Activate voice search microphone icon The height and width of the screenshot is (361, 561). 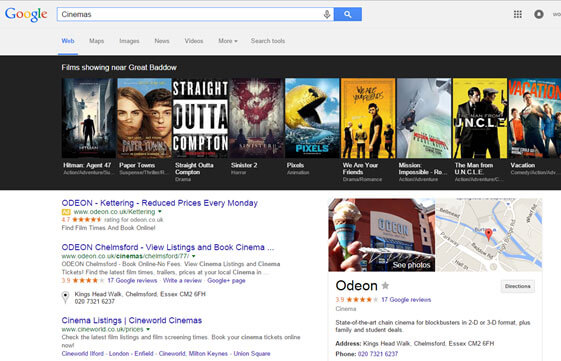[327, 14]
